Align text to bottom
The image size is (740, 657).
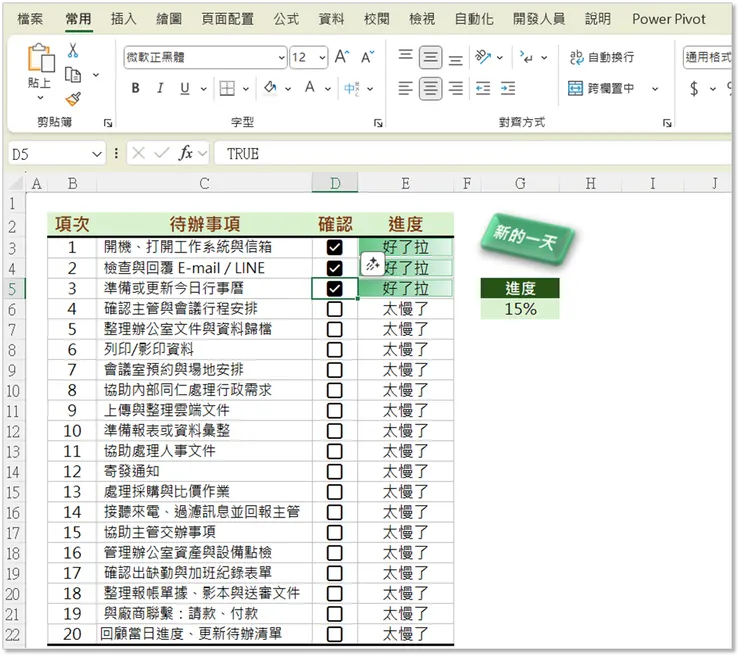click(x=455, y=59)
